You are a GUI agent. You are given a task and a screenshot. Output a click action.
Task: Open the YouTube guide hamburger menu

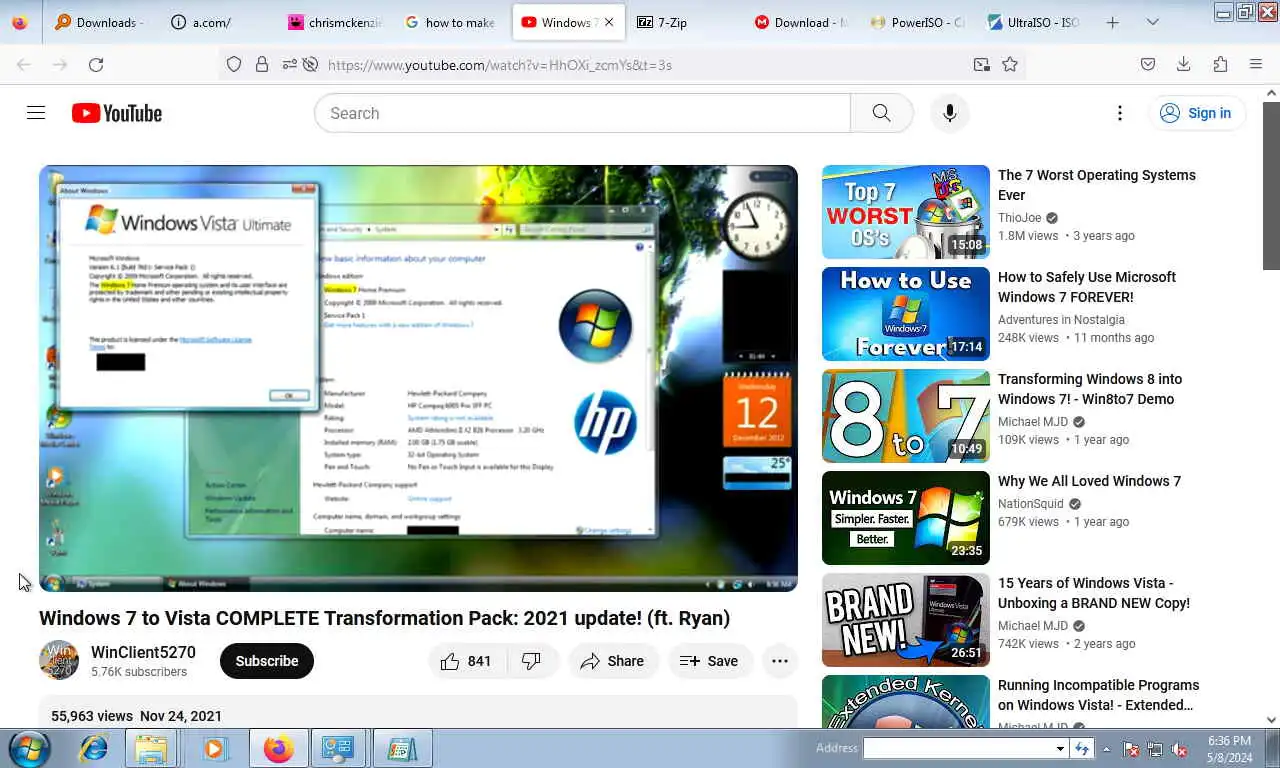(36, 113)
